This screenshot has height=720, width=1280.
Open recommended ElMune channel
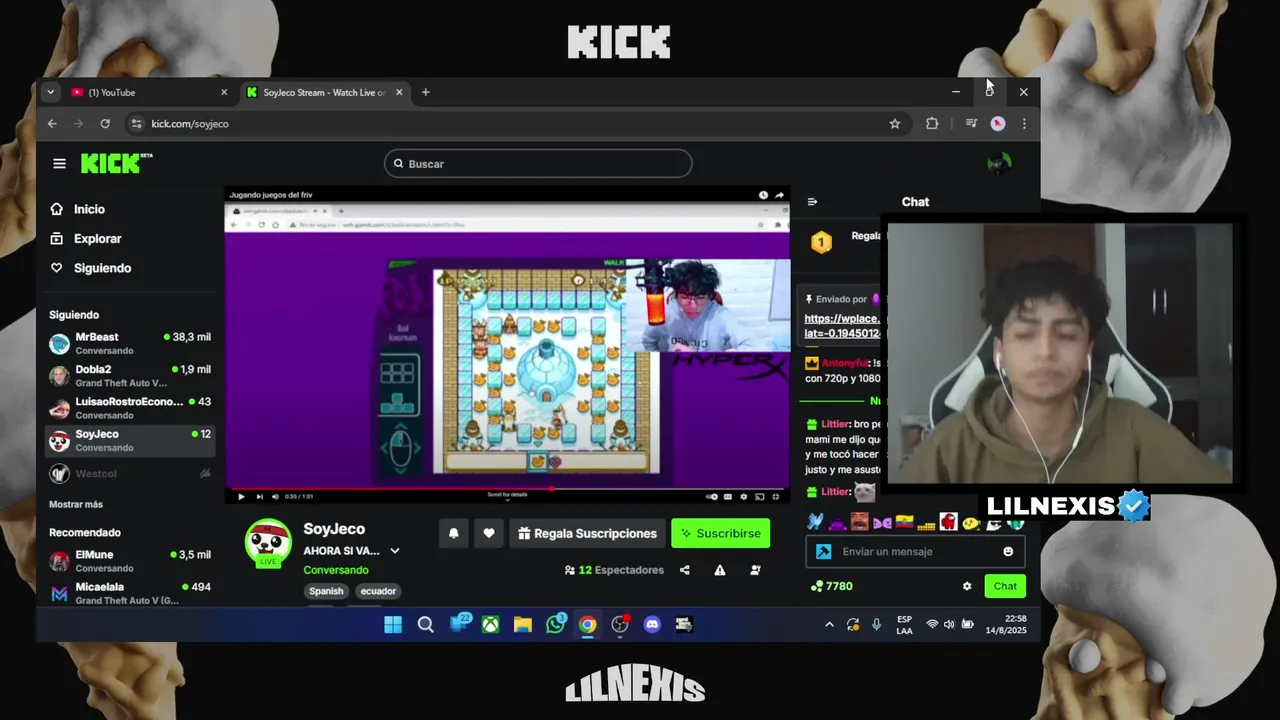tap(130, 560)
